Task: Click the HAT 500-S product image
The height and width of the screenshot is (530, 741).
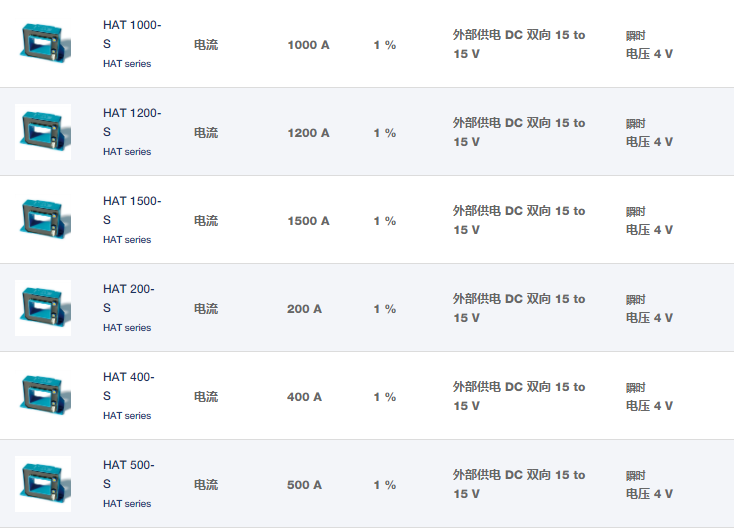Action: click(43, 484)
